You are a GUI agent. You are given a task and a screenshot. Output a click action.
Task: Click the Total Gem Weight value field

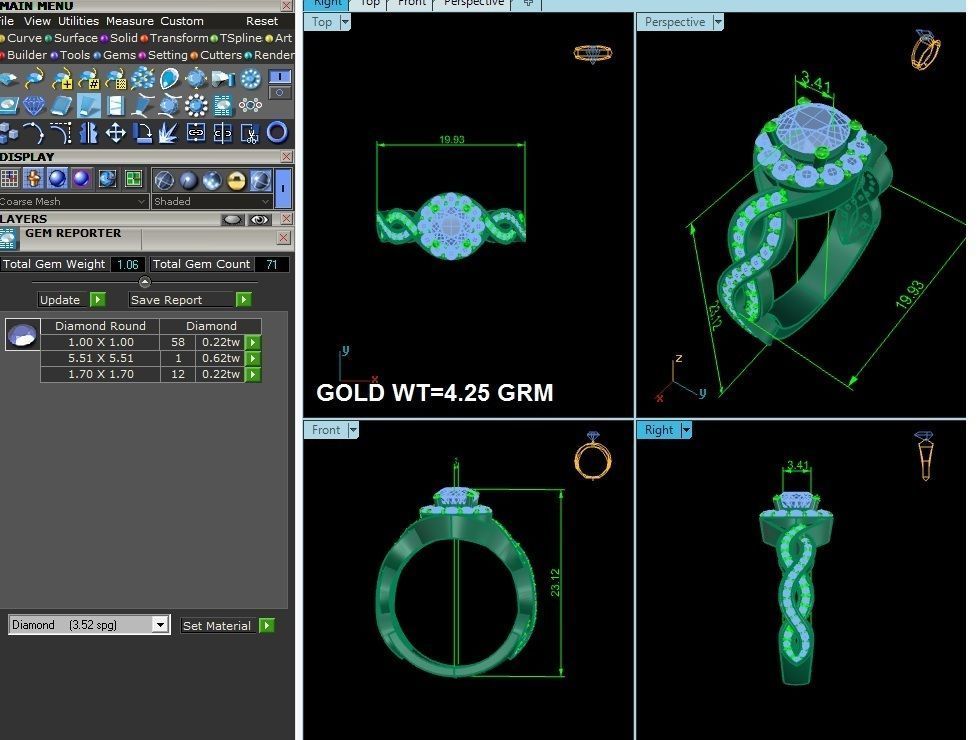(128, 264)
